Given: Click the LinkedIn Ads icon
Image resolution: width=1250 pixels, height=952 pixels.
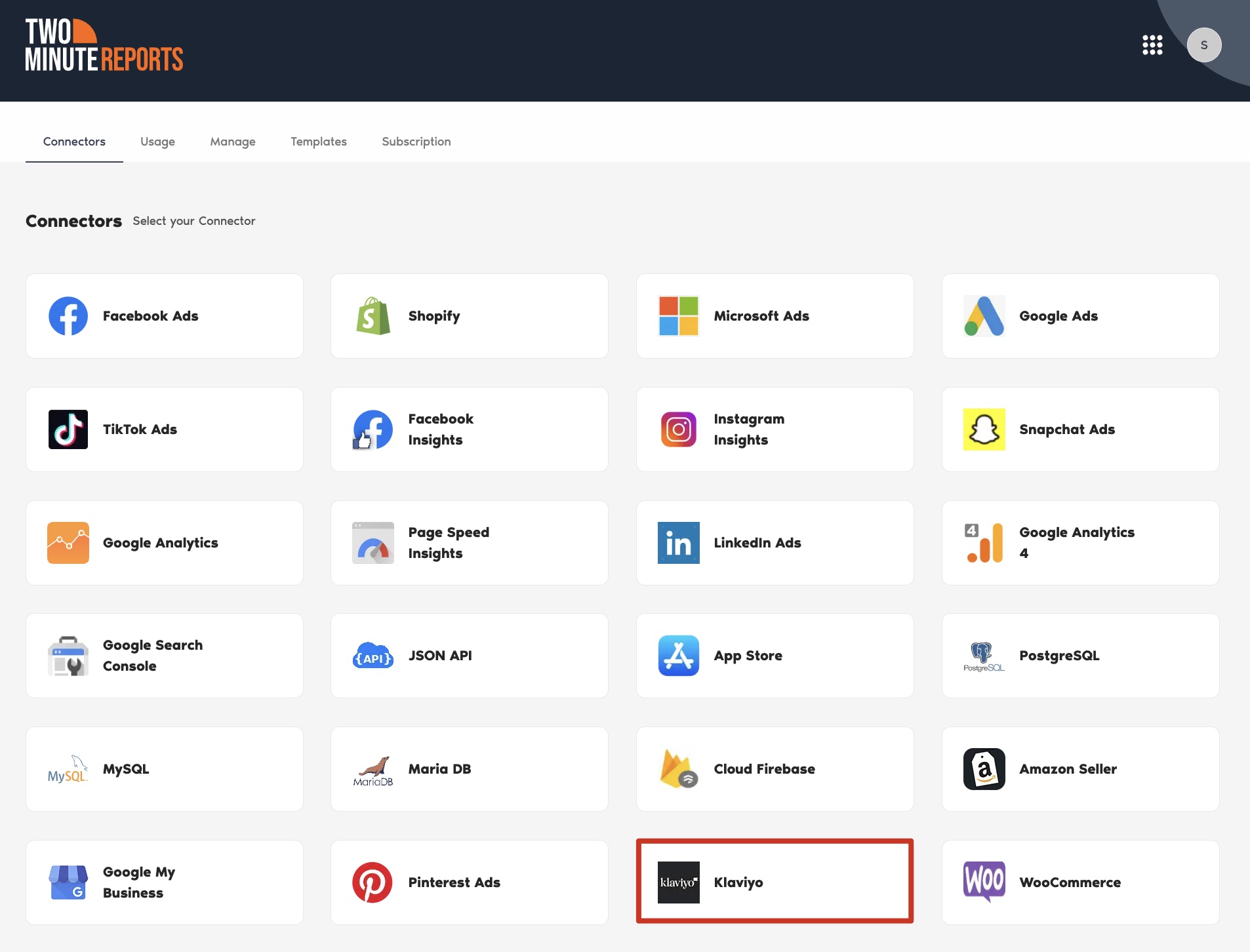Looking at the screenshot, I should coord(679,543).
